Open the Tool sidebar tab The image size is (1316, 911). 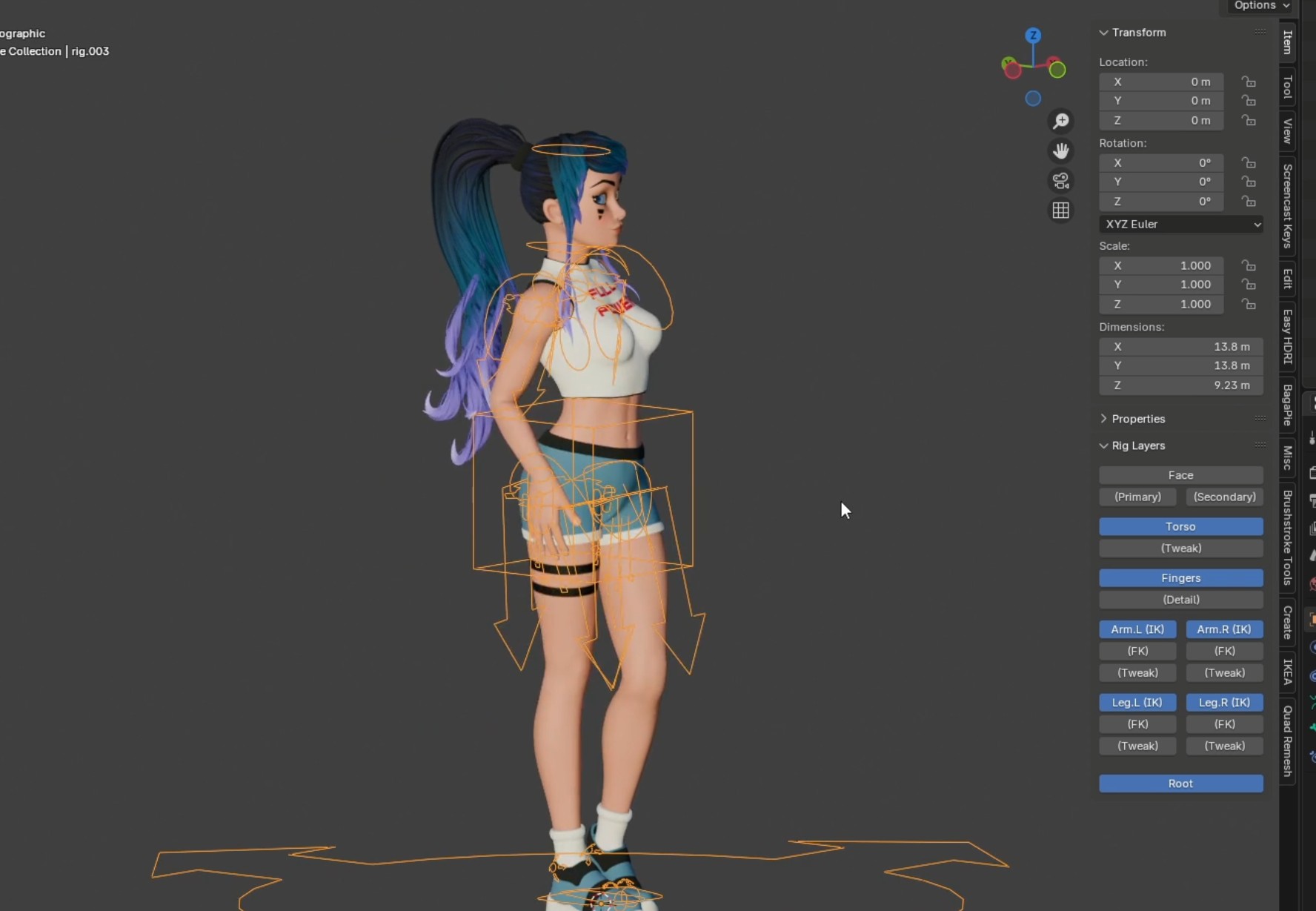pos(1288,87)
